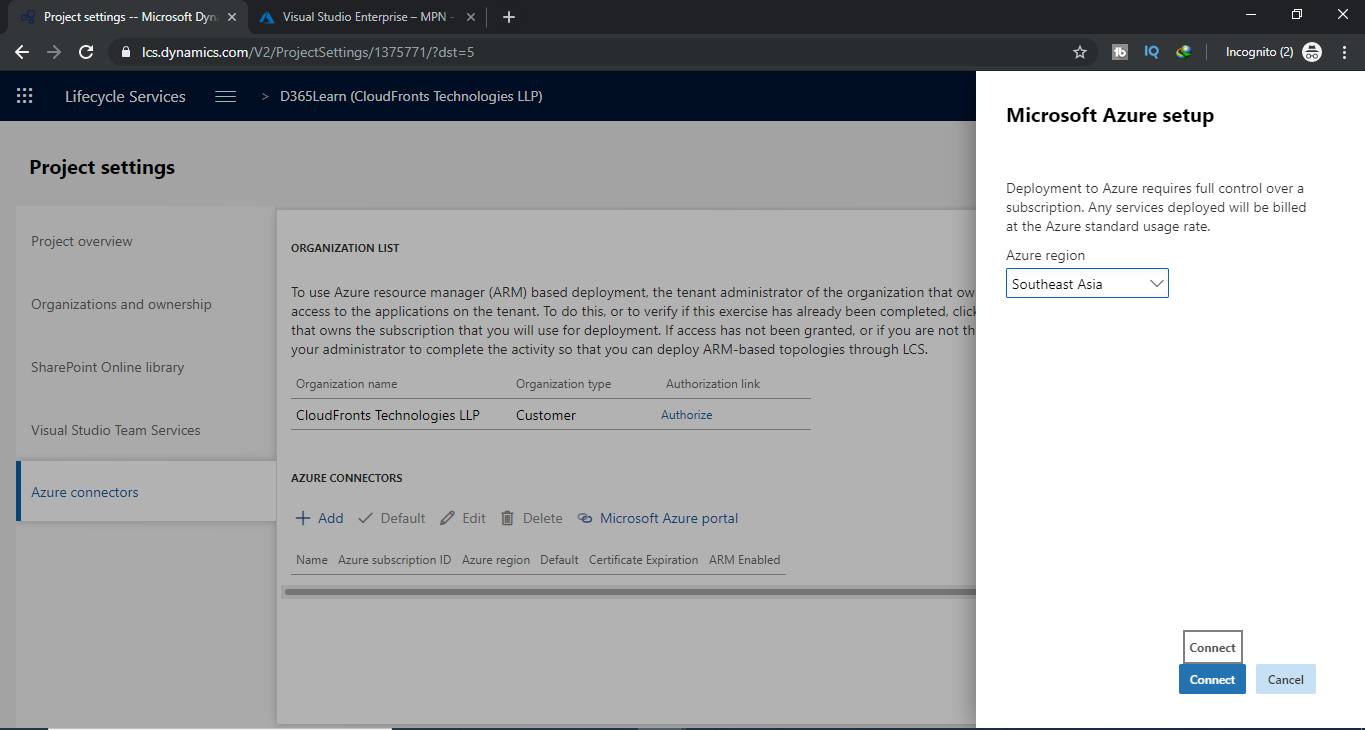Click the Authorize link for CloudFronts

click(x=686, y=415)
